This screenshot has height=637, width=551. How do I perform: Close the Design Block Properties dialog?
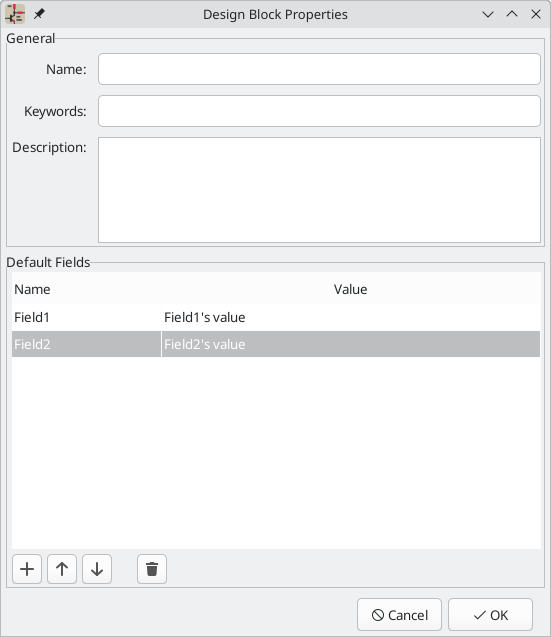pyautogui.click(x=536, y=14)
